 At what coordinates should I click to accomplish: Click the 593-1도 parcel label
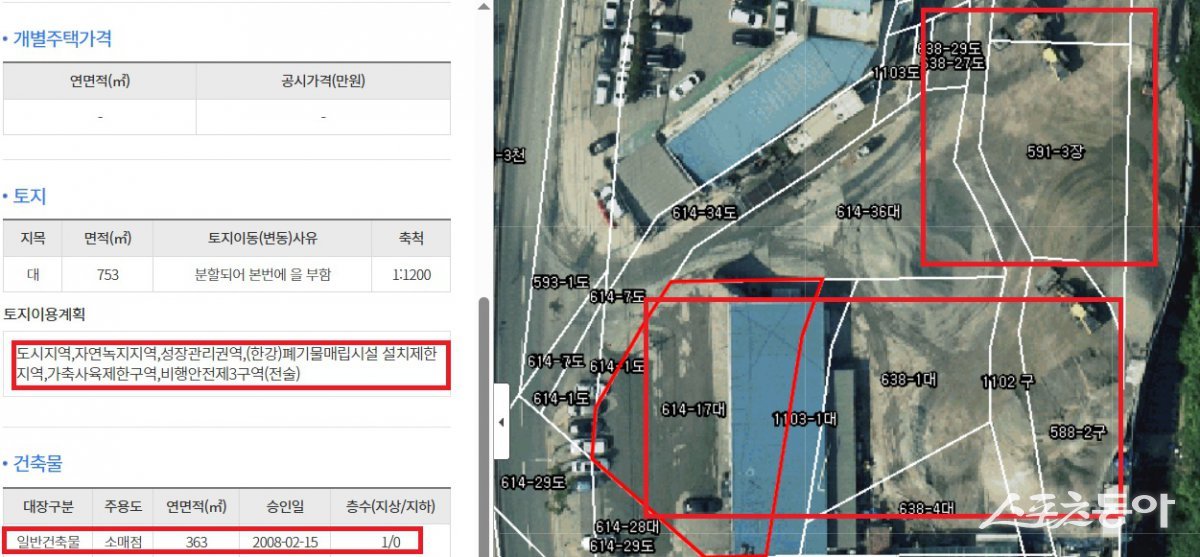(561, 281)
